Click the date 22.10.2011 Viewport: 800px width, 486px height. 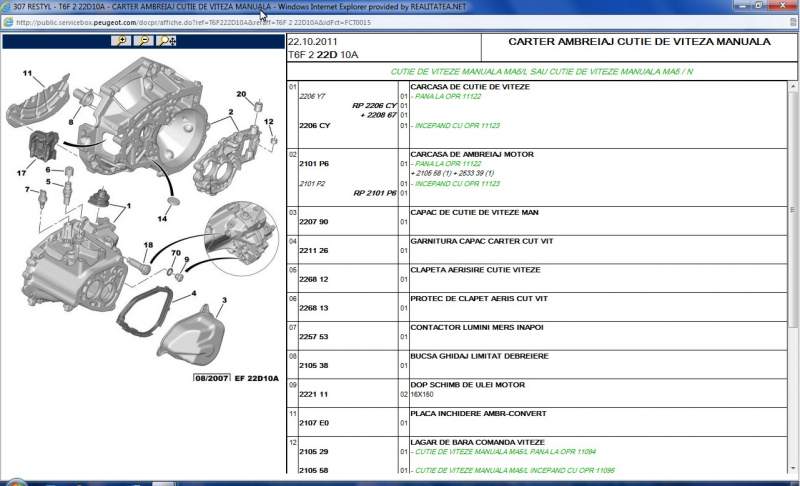point(313,41)
